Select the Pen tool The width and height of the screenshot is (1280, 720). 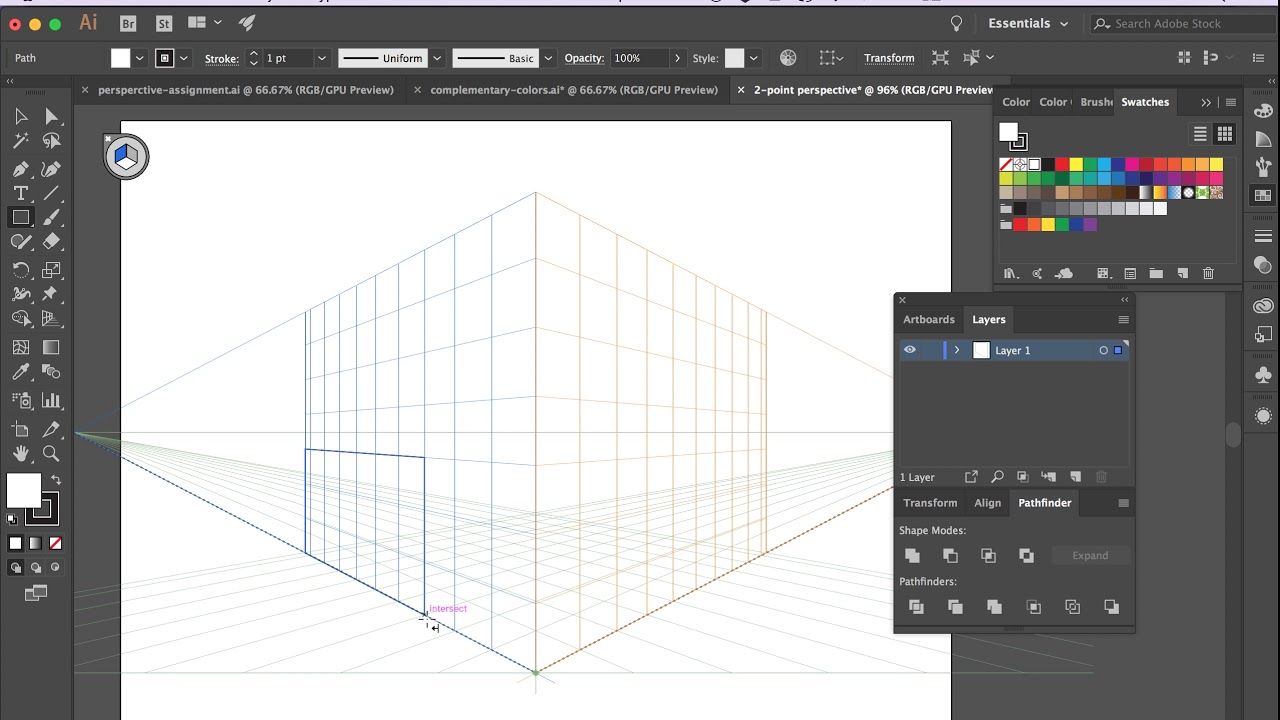pos(21,169)
